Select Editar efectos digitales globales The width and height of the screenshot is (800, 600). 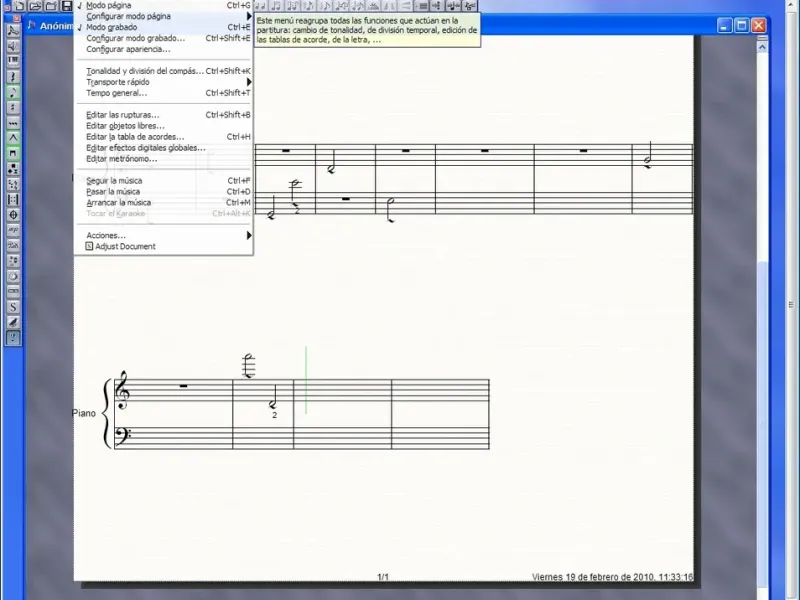tap(163, 148)
